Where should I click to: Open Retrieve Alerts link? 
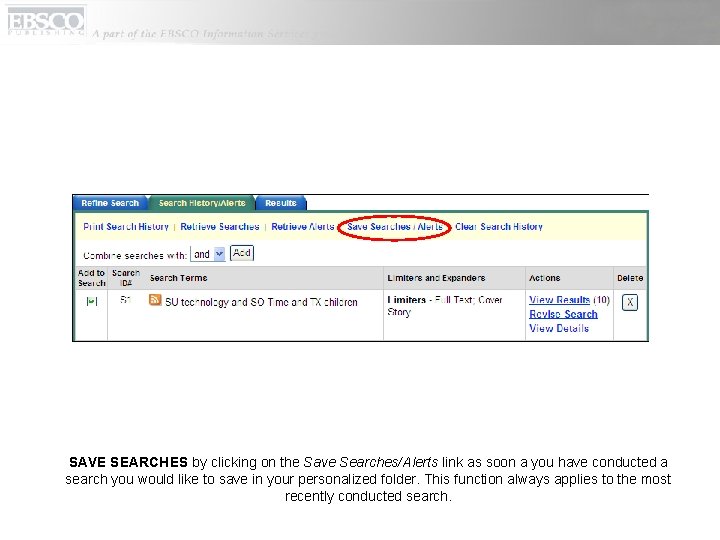click(x=303, y=226)
